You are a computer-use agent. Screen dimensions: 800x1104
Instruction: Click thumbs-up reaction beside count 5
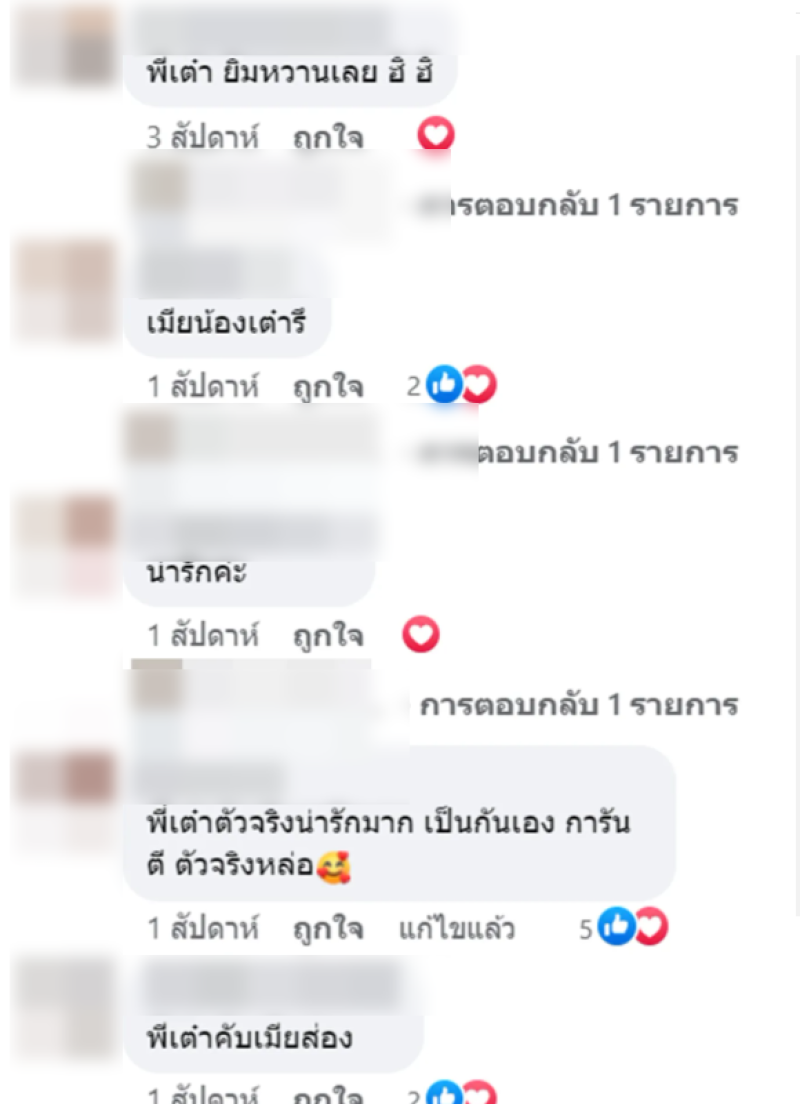pos(616,927)
